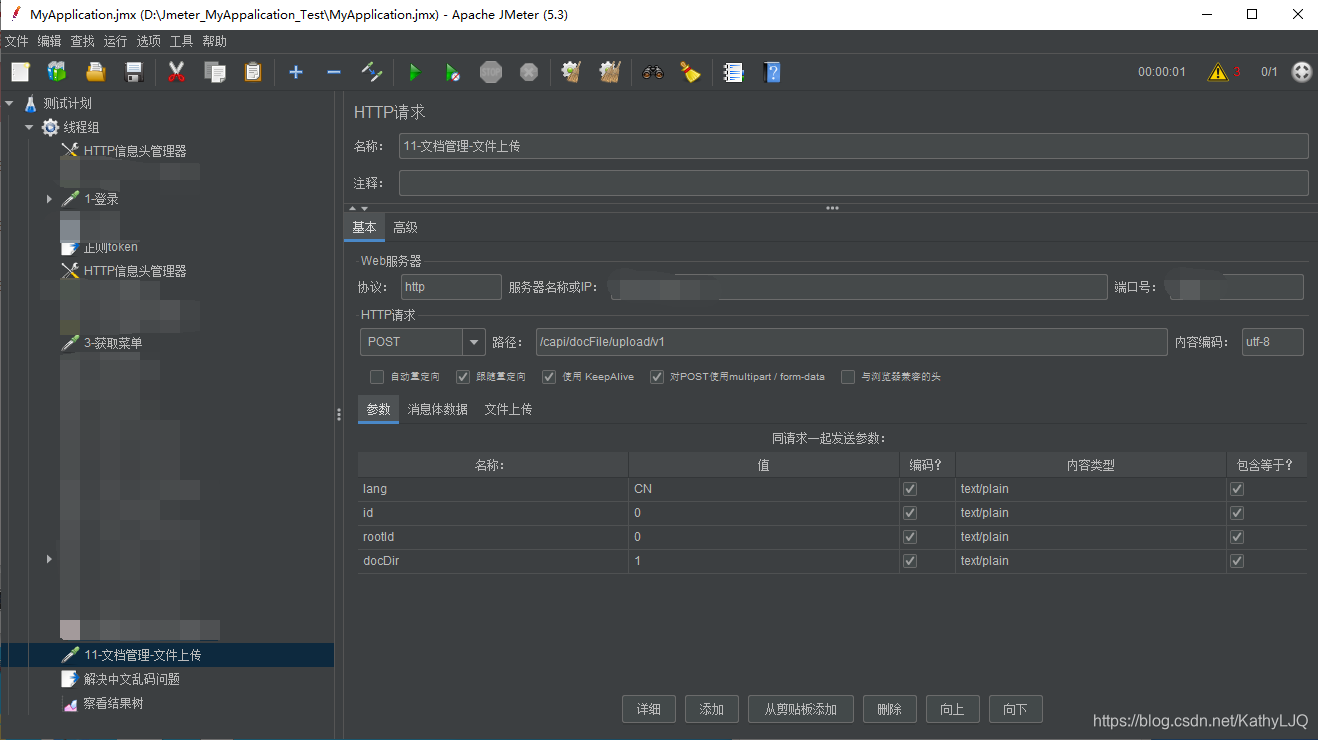
Task: Click the 内容编码 utf-8 field
Action: [1273, 342]
